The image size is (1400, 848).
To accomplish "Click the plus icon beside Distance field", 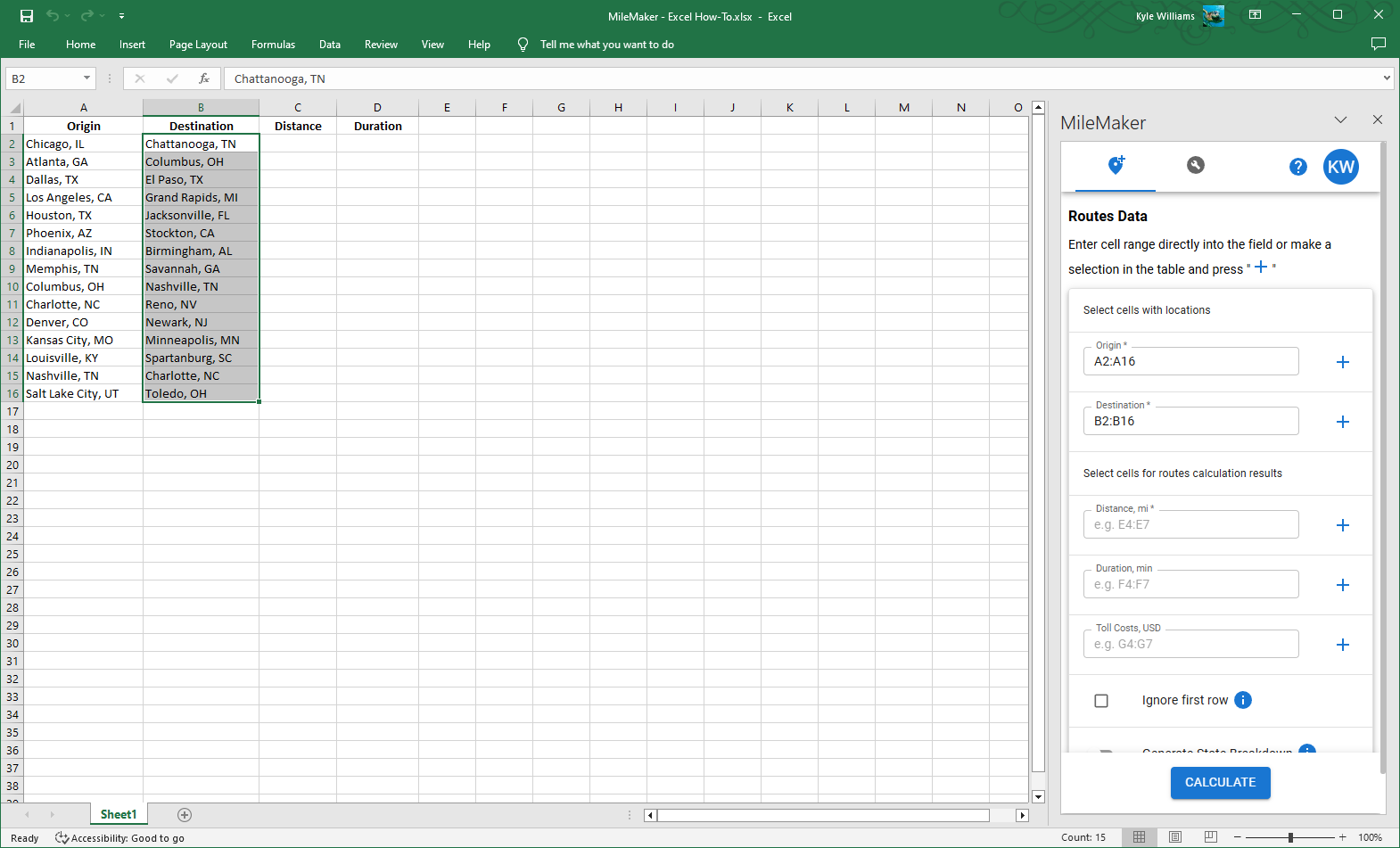I will pyautogui.click(x=1343, y=525).
